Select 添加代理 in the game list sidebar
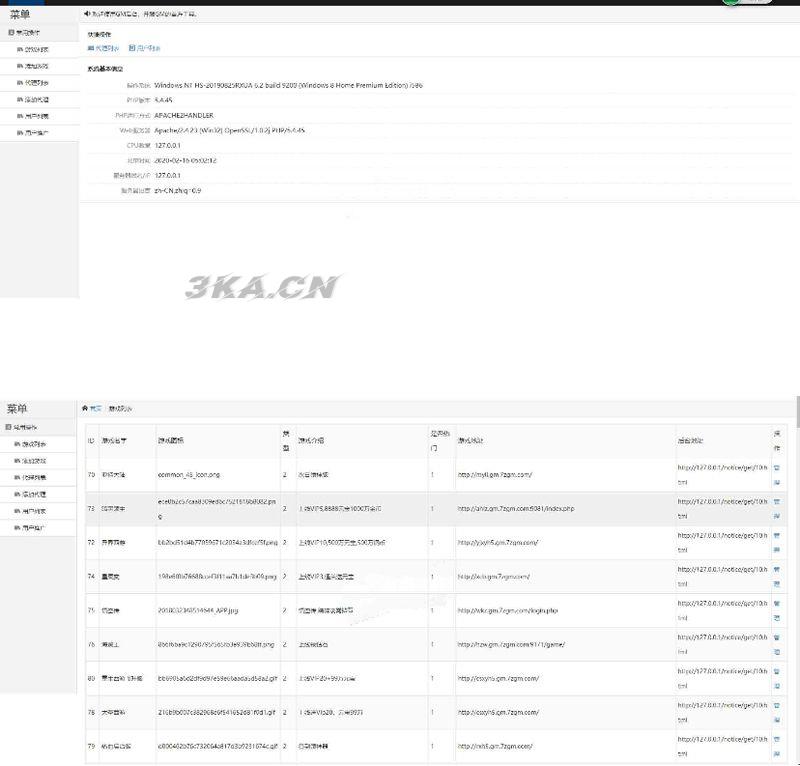 pos(35,494)
